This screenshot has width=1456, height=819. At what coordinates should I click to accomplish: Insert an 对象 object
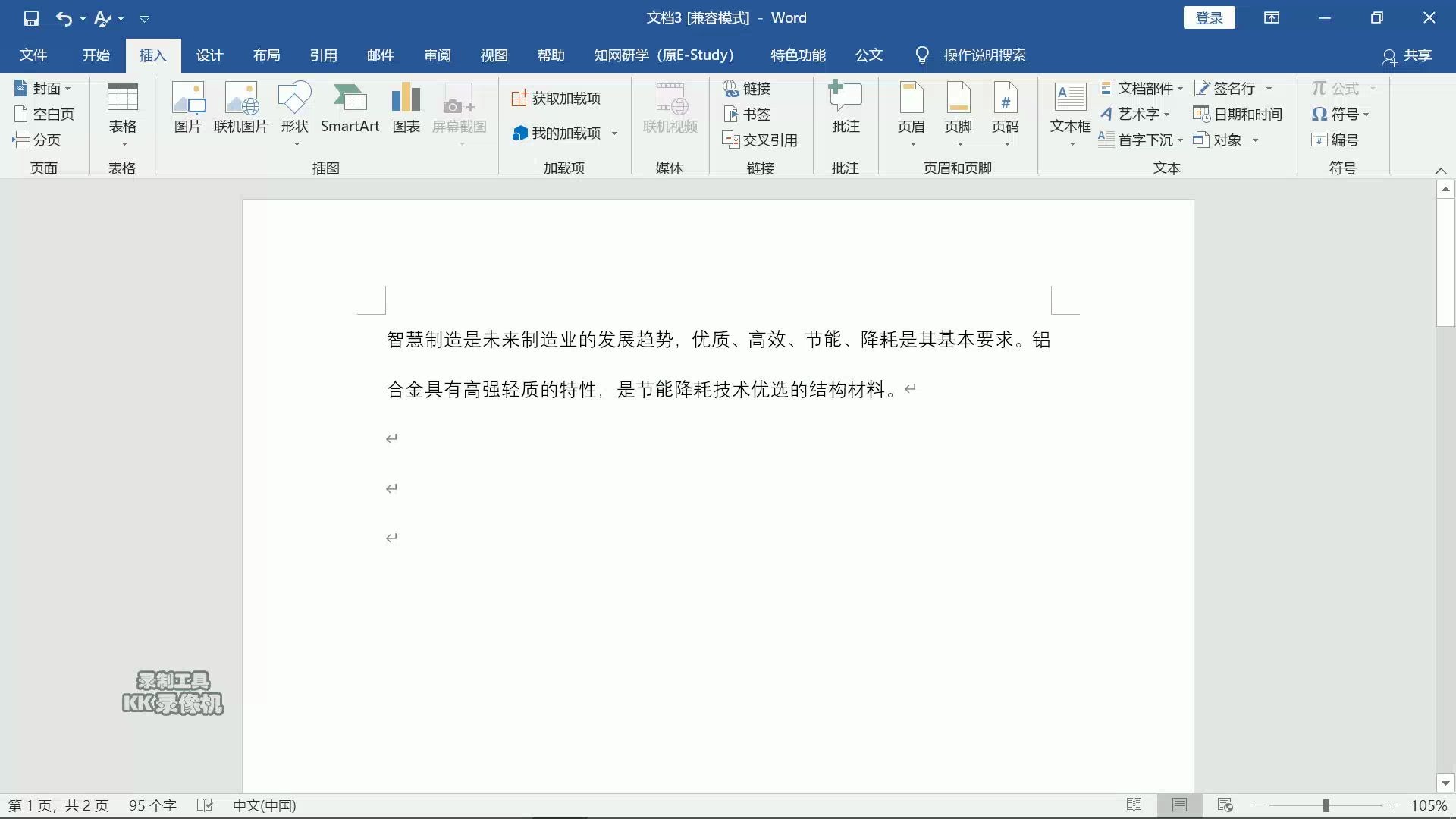click(1218, 140)
